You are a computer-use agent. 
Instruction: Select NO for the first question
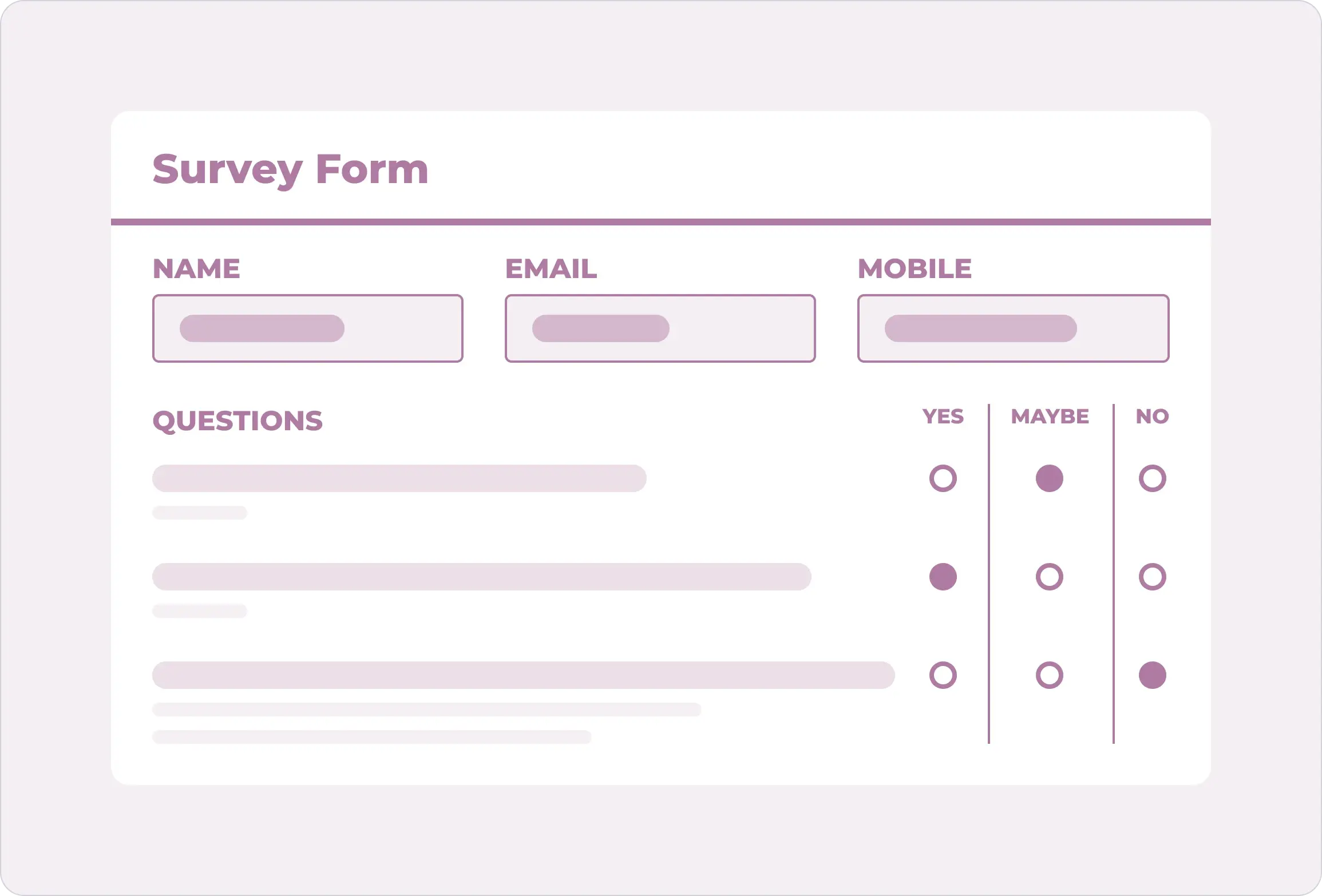[x=1153, y=478]
